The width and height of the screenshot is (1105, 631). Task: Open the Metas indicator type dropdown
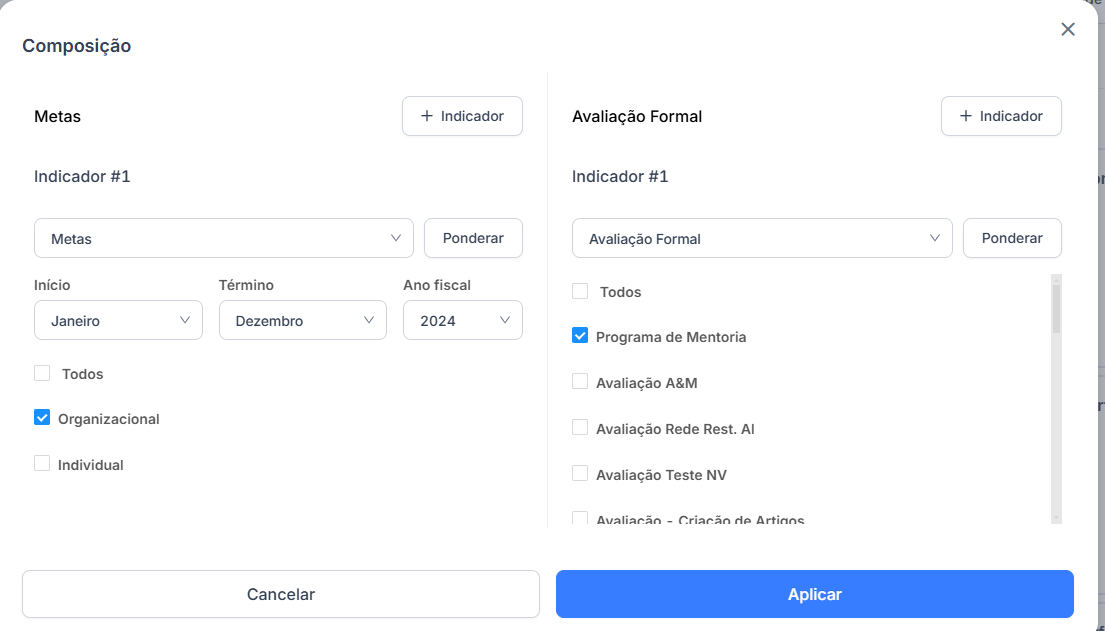tap(224, 238)
